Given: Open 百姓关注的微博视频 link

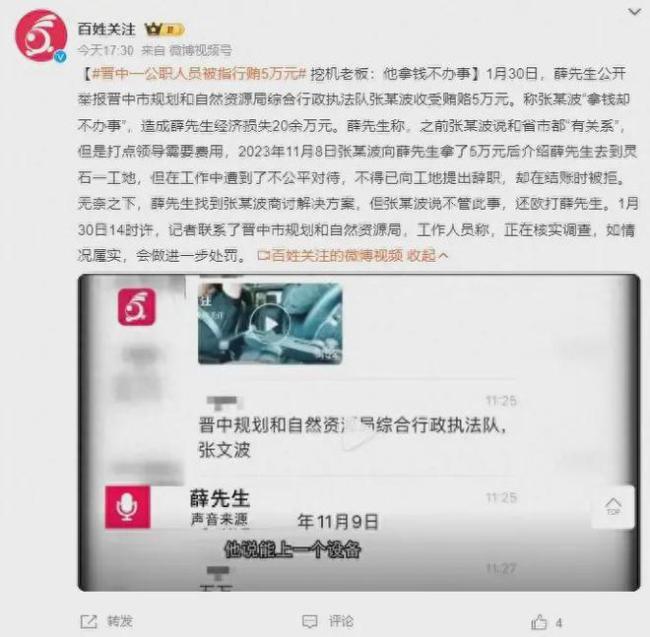Looking at the screenshot, I should (x=330, y=256).
